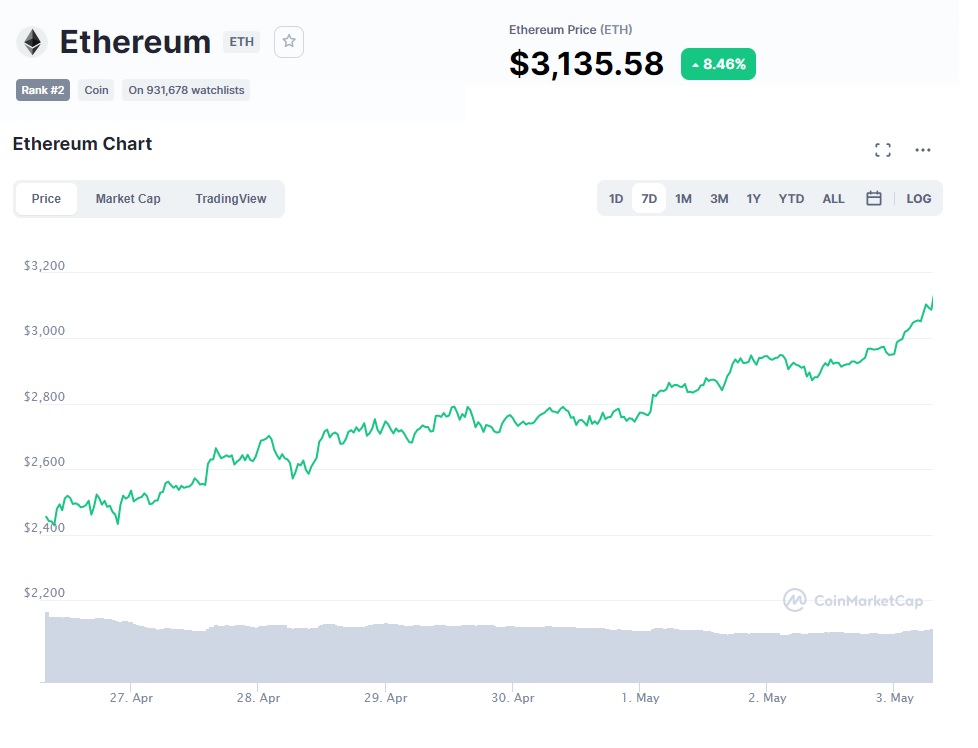
Task: Select the YTD time range
Action: pyautogui.click(x=791, y=198)
